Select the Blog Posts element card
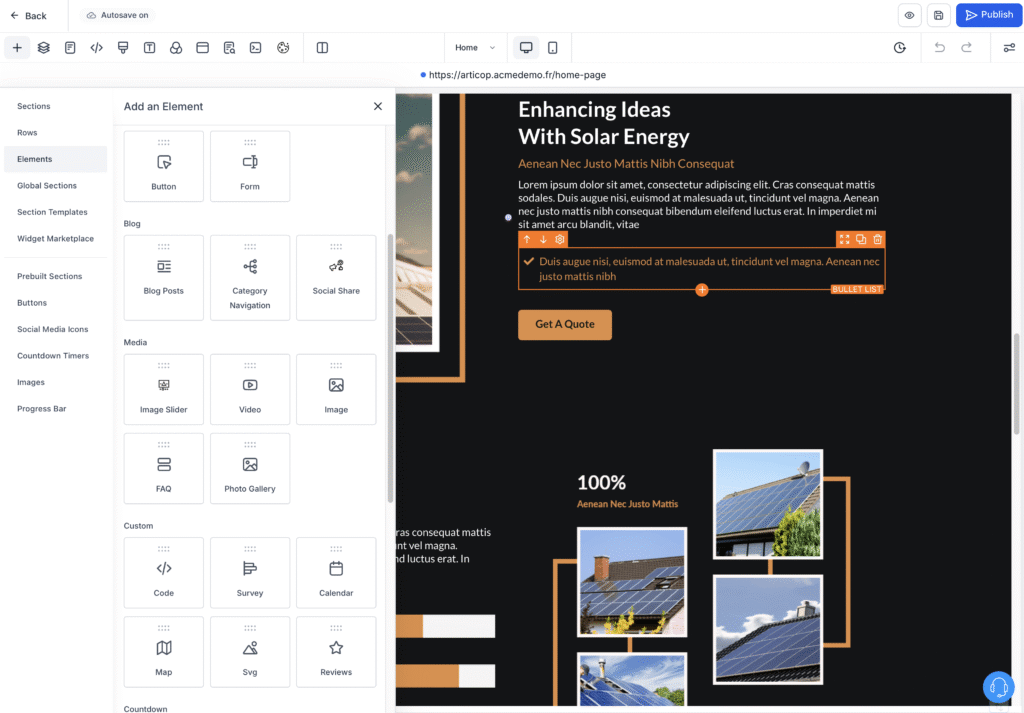 tap(163, 278)
